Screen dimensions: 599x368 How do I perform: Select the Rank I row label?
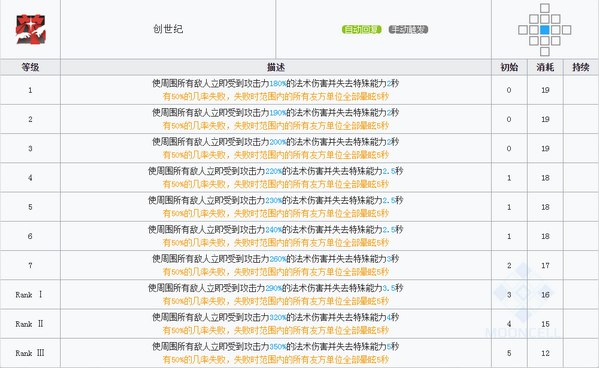pyautogui.click(x=29, y=295)
